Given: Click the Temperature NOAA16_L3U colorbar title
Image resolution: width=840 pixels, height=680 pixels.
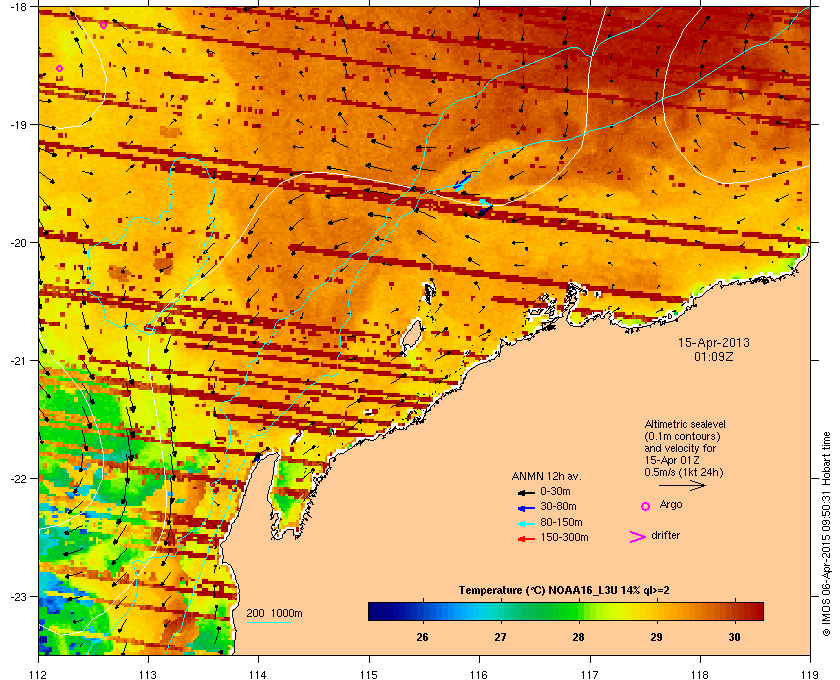Looking at the screenshot, I should pyautogui.click(x=564, y=590).
